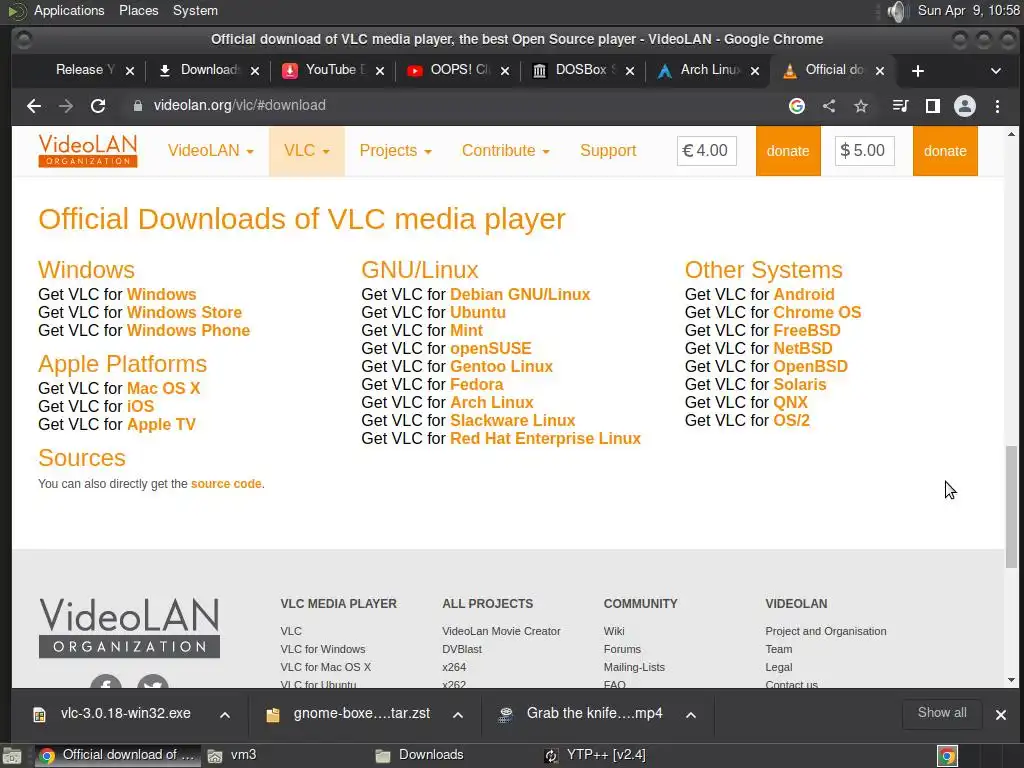Click the show desktop icon in taskbar
Image resolution: width=1024 pixels, height=768 pixels.
point(12,756)
